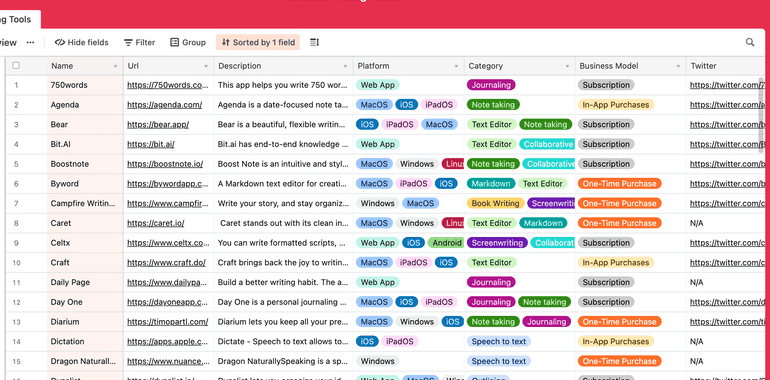Click Hide fields button
Screen dimensions: 770x380
pyautogui.click(x=82, y=42)
